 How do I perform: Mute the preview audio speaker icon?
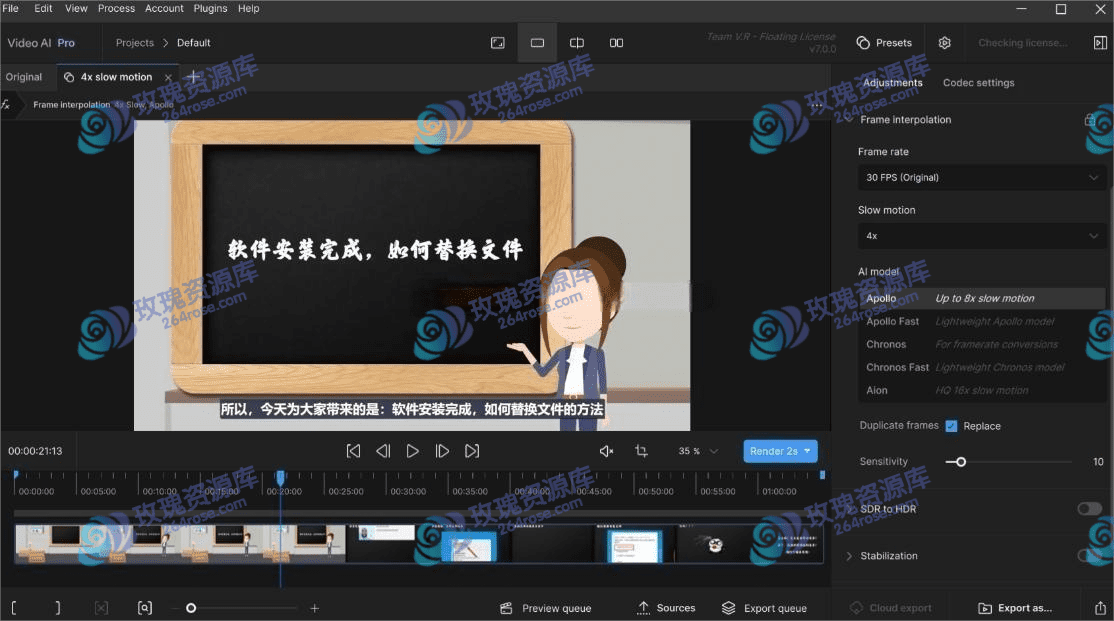tap(606, 451)
